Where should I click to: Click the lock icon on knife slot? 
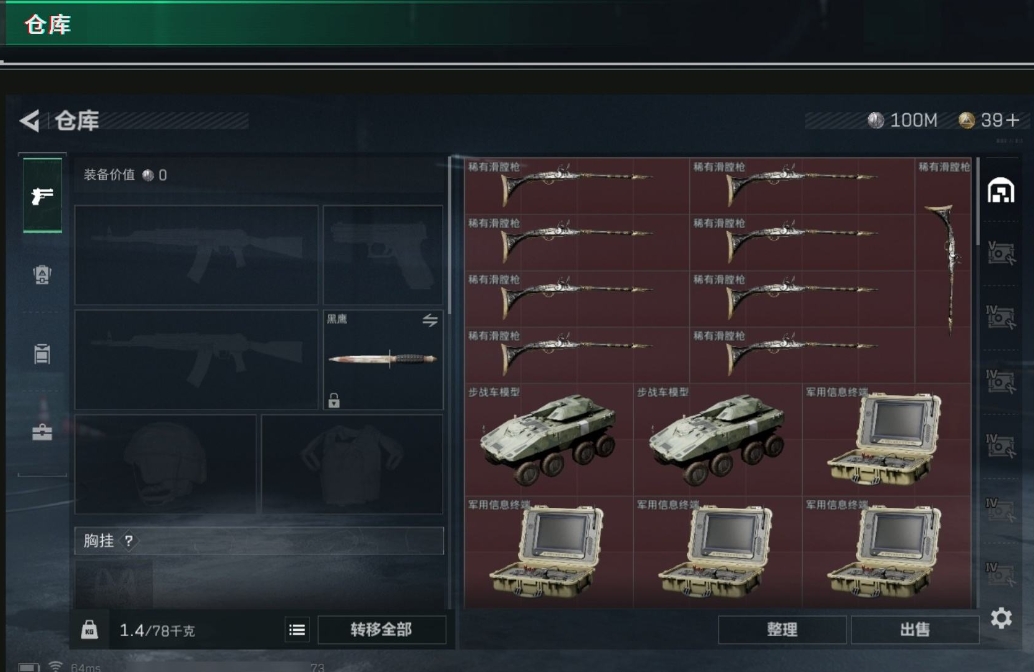pyautogui.click(x=334, y=400)
